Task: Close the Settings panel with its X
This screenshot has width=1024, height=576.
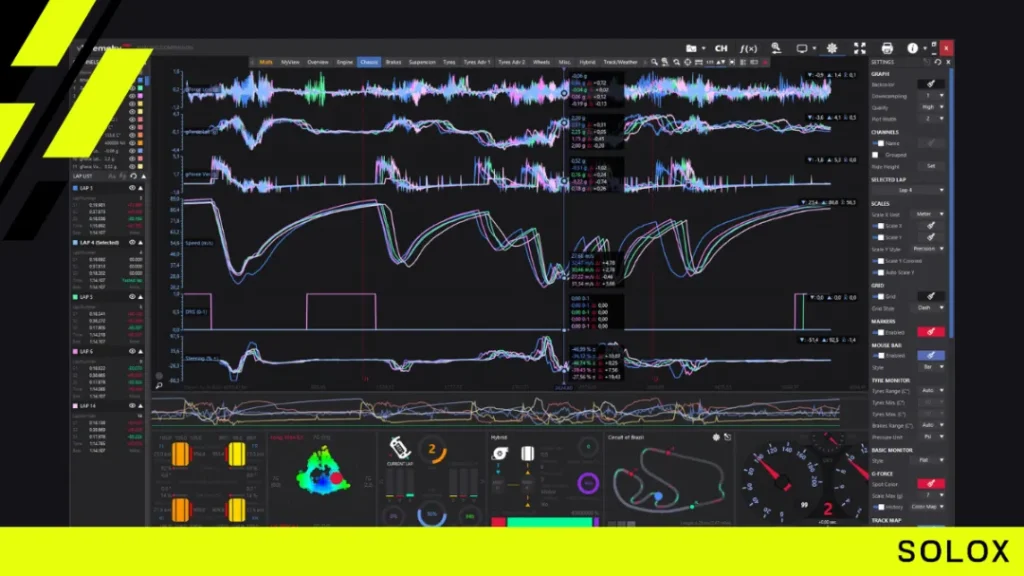Action: pyautogui.click(x=948, y=62)
